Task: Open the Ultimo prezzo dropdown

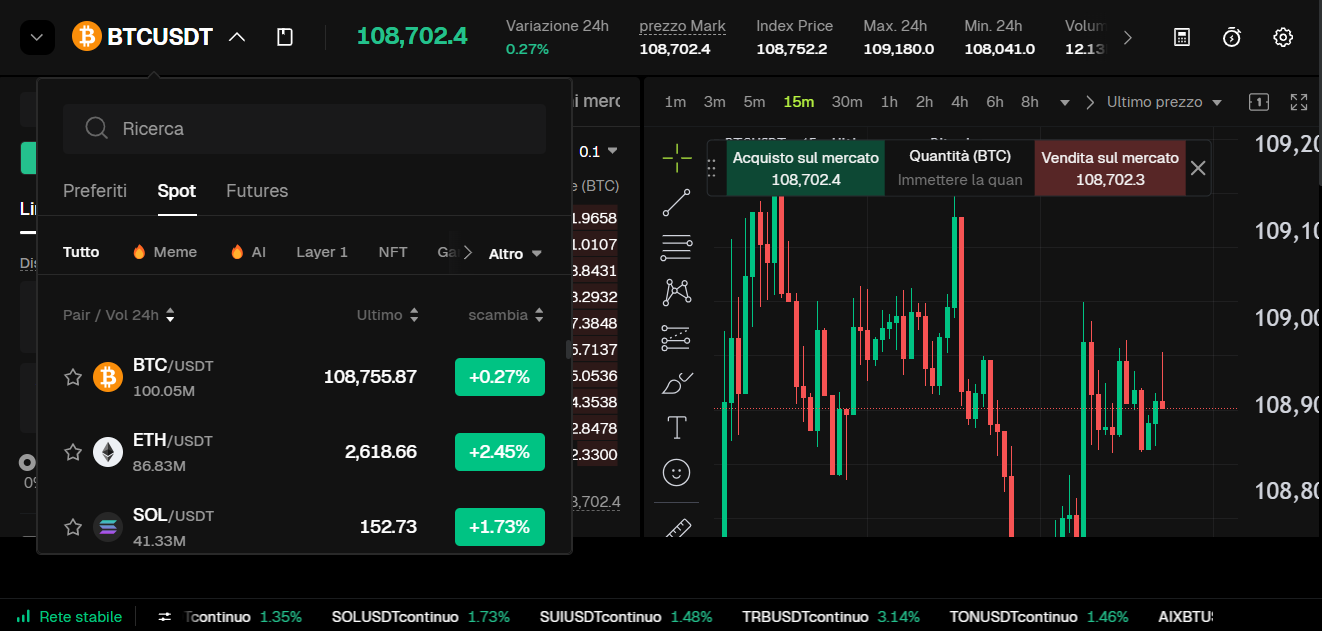Action: pos(1164,102)
